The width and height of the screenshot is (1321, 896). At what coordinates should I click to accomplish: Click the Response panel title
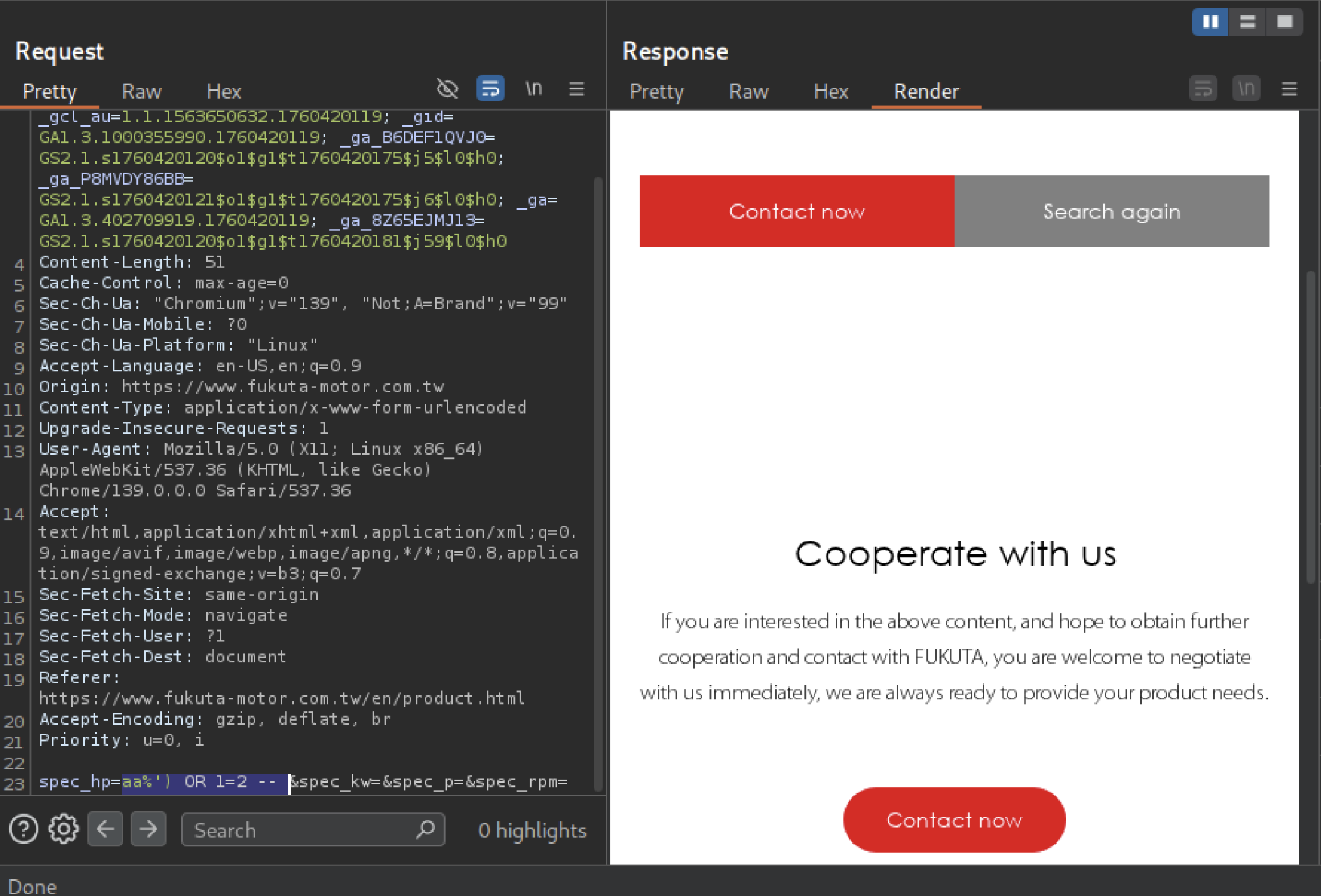[x=676, y=52]
